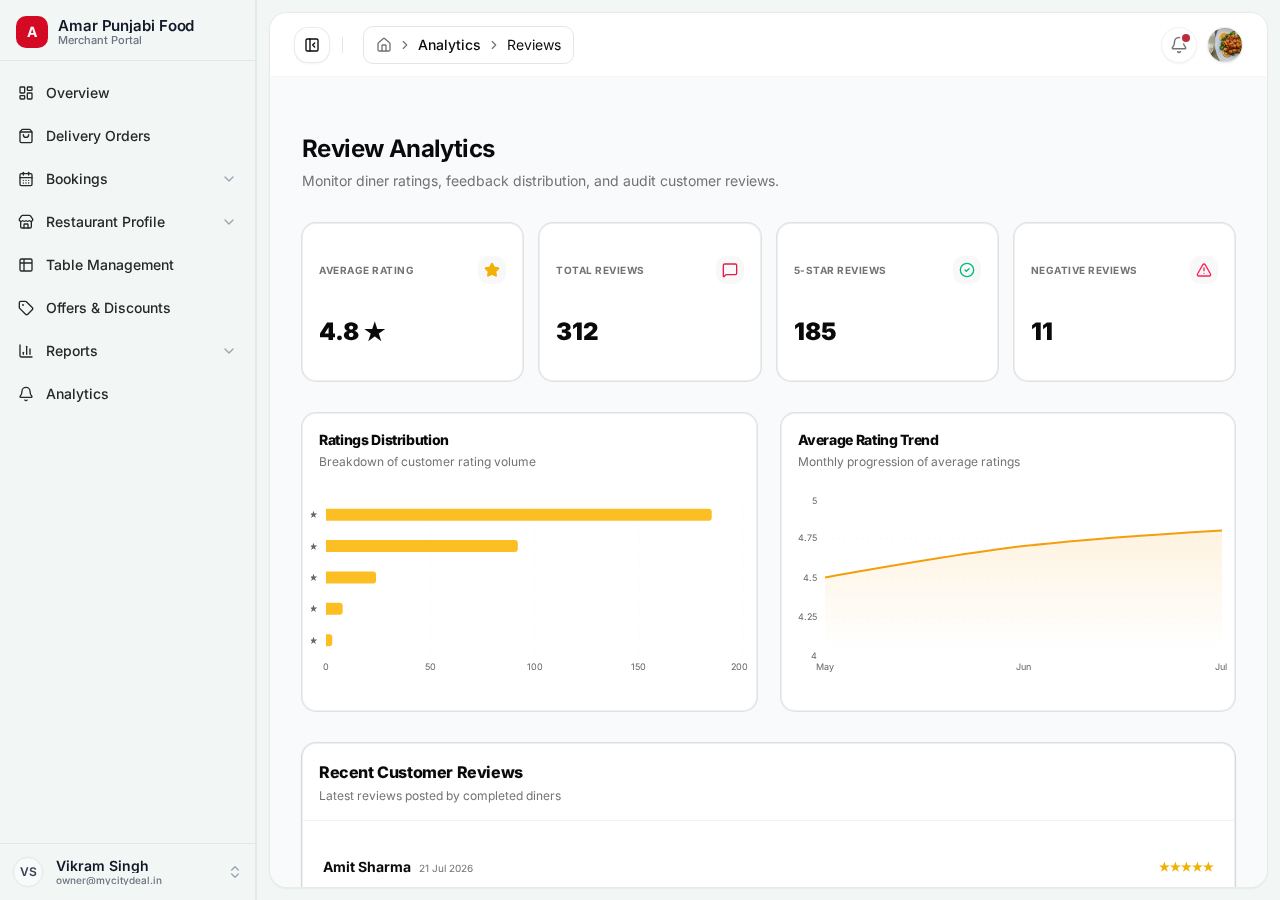The width and height of the screenshot is (1280, 900).
Task: Click the Negative Reviews warning icon
Action: pyautogui.click(x=1204, y=270)
